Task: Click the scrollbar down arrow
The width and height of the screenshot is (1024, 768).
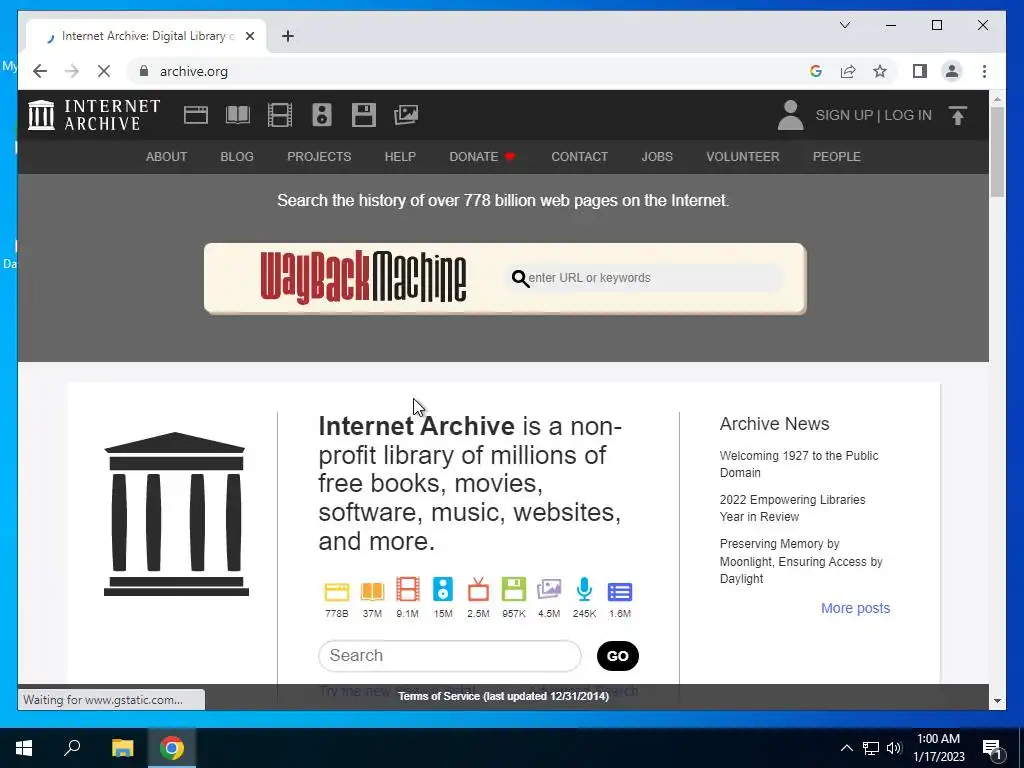Action: pos(997,701)
